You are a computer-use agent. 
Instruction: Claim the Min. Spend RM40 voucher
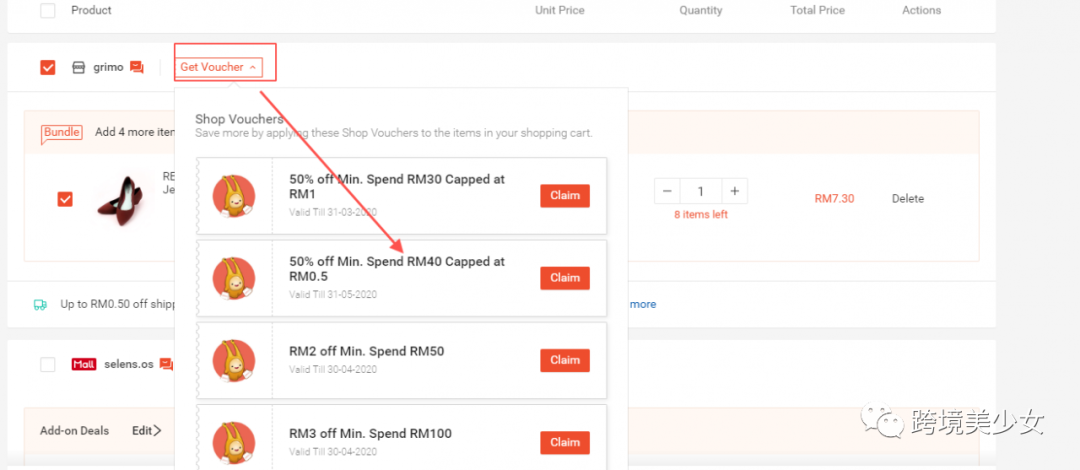point(565,278)
